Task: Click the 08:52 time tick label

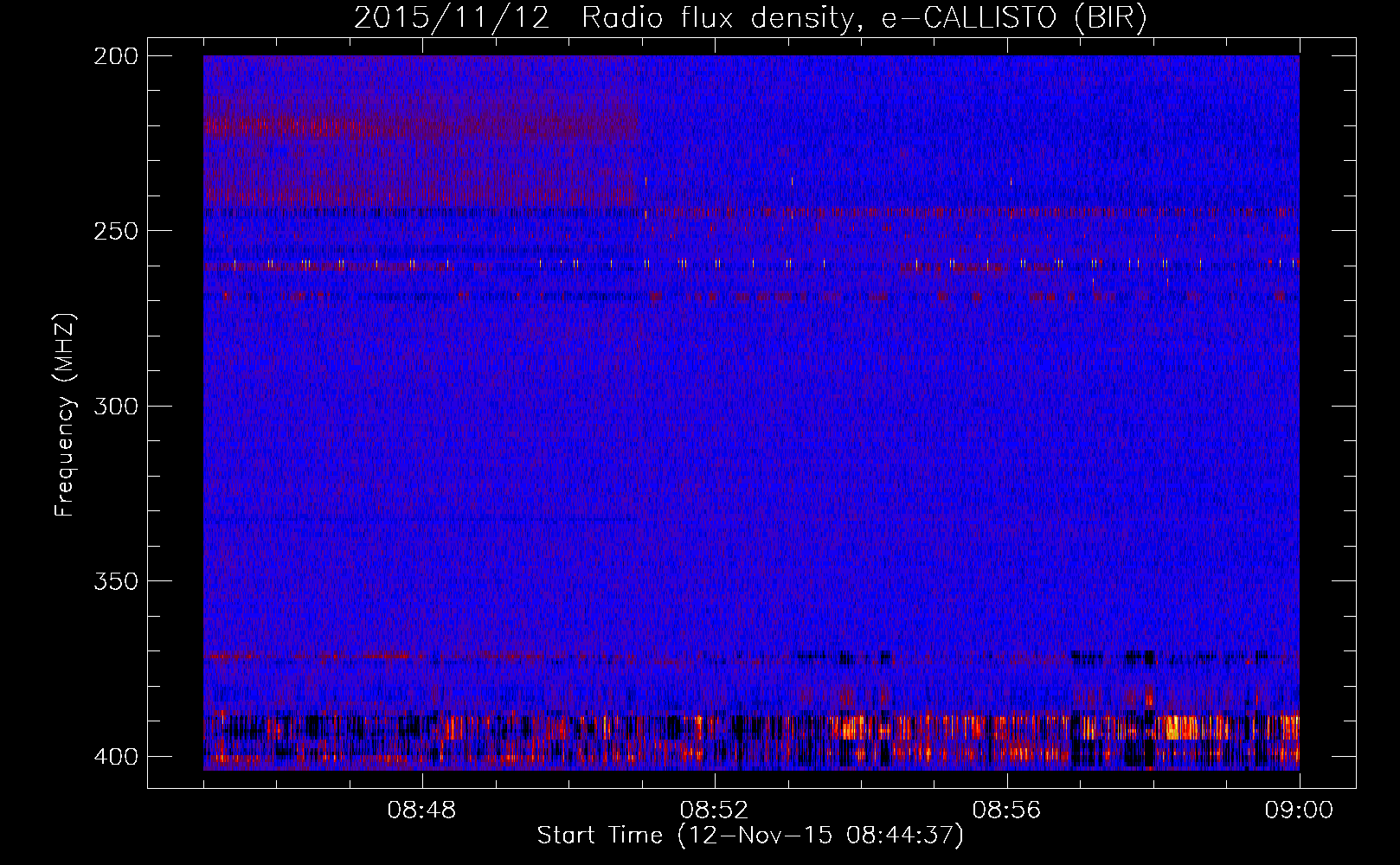Action: click(x=715, y=811)
